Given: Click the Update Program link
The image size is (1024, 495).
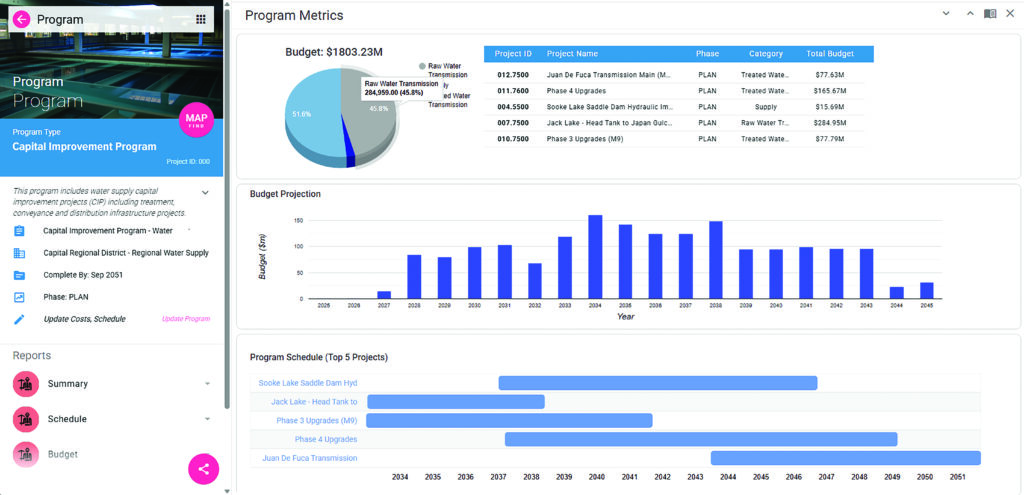Looking at the screenshot, I should (x=186, y=319).
